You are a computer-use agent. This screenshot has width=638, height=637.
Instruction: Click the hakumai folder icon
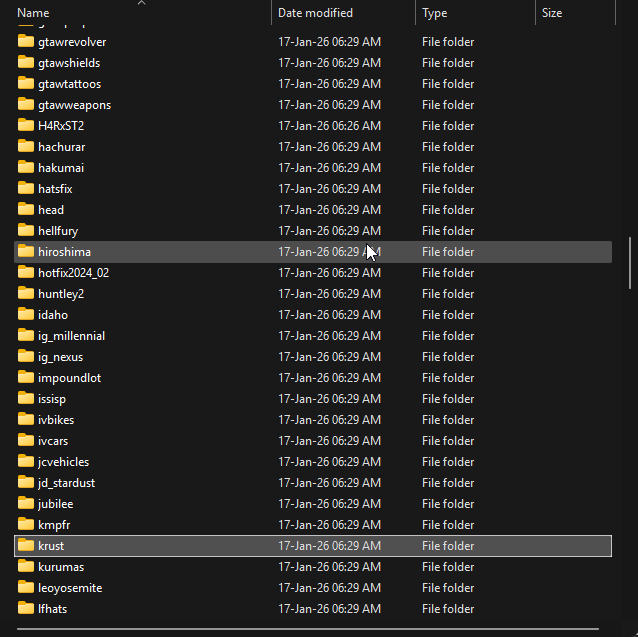click(x=26, y=168)
